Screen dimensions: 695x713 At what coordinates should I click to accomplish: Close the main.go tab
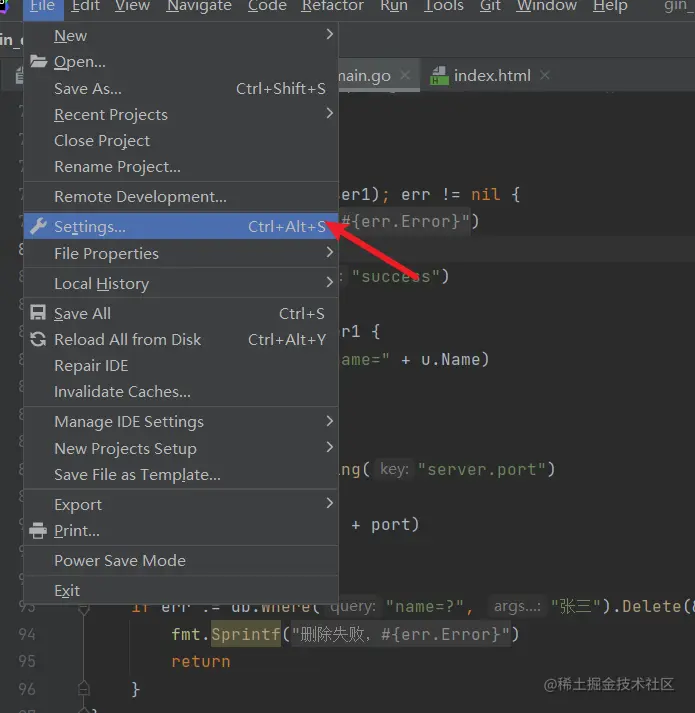[405, 75]
